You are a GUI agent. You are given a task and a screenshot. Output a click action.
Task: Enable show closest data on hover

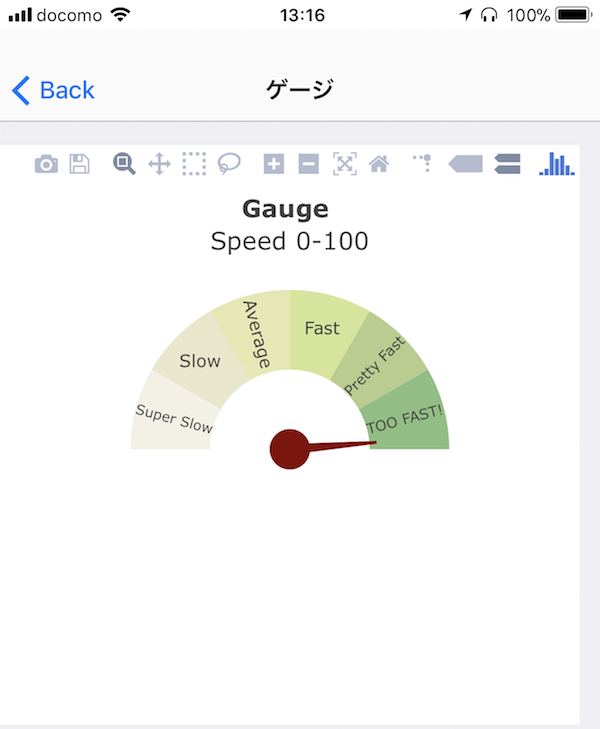tap(465, 164)
